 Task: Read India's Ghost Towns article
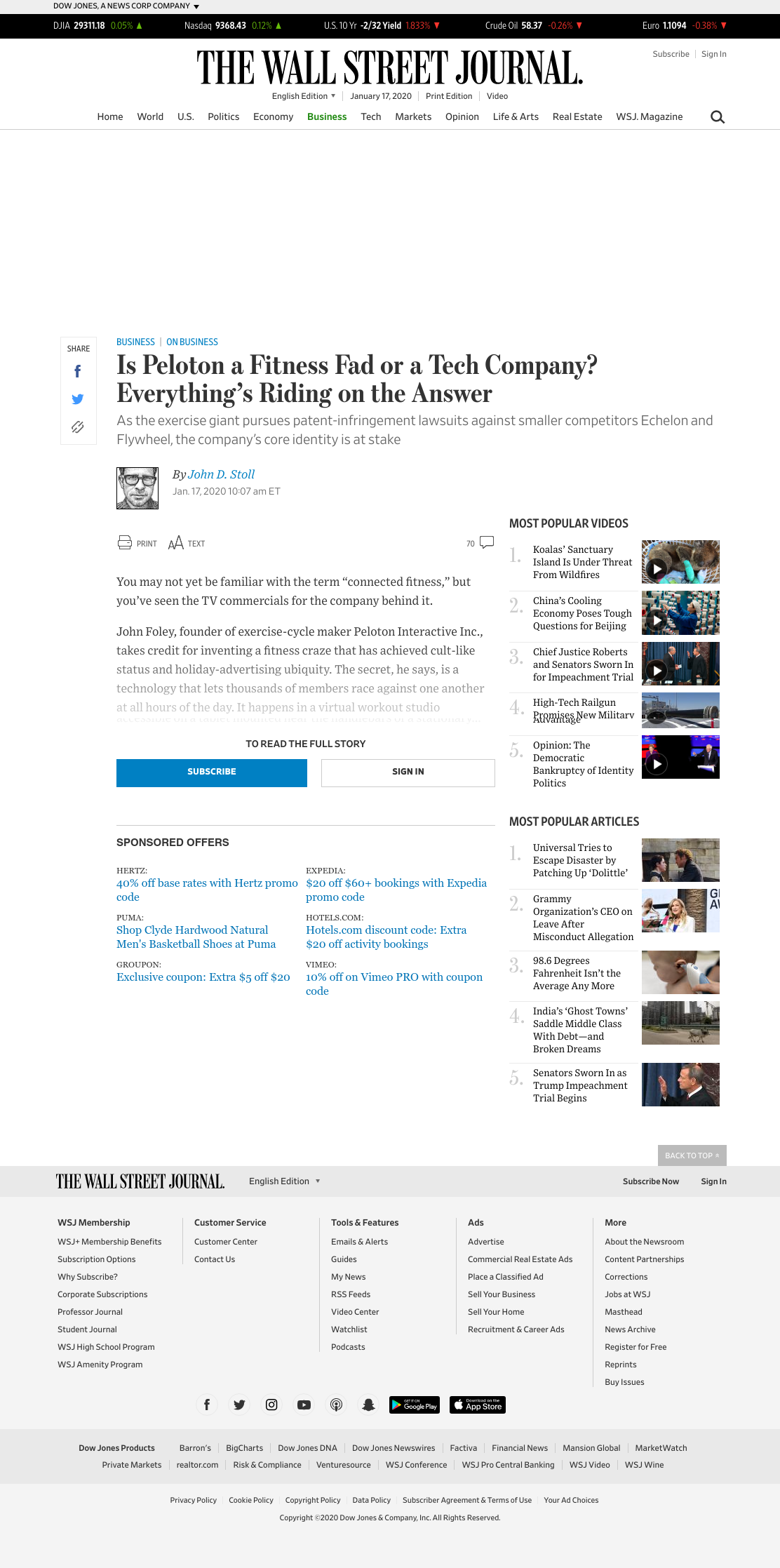[580, 1030]
